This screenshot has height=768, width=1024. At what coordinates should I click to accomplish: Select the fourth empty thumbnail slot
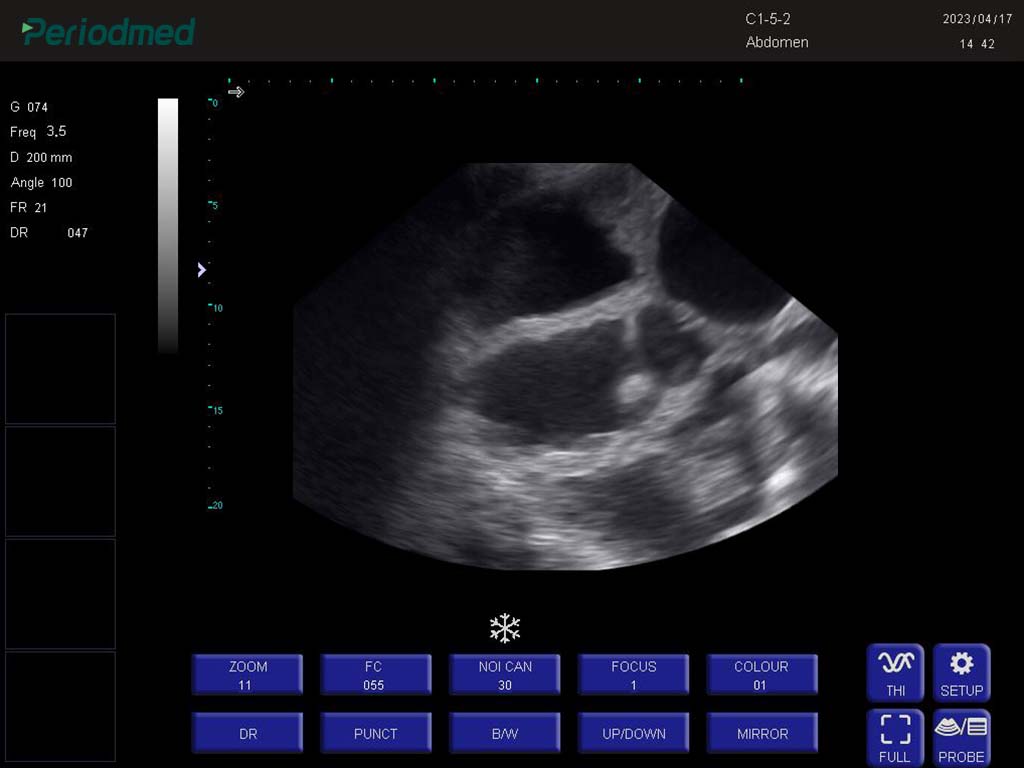click(x=61, y=706)
